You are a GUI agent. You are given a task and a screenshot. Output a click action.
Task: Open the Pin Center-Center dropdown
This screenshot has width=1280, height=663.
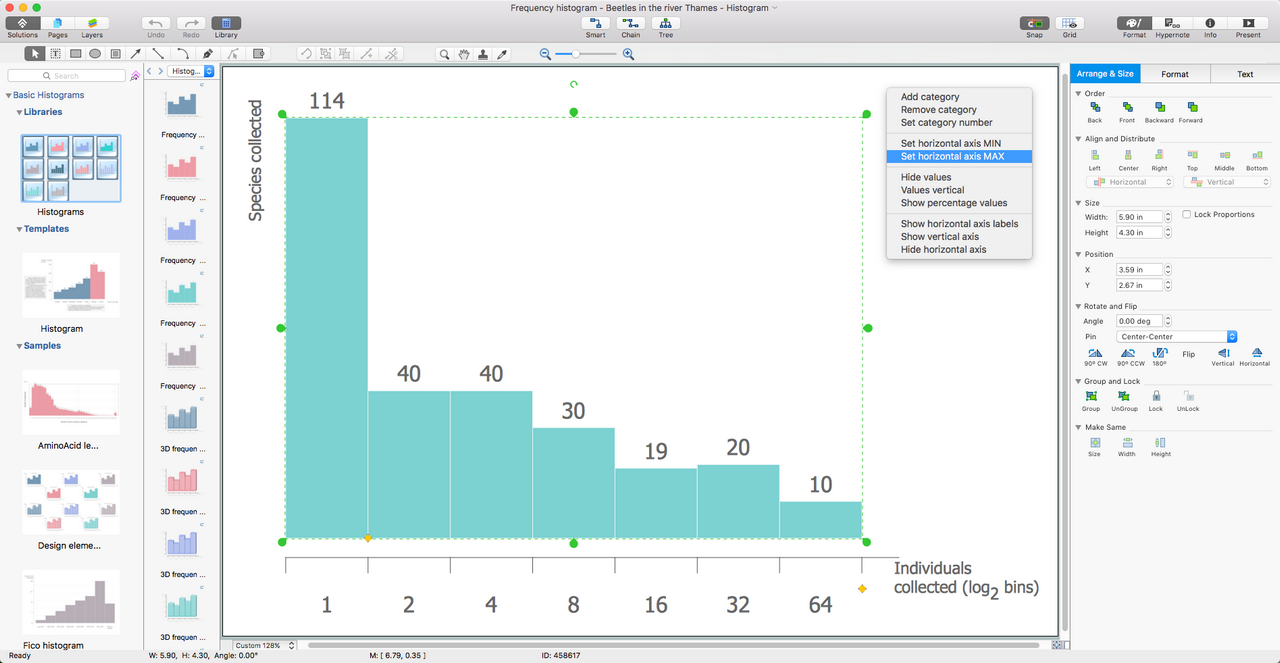(x=1178, y=337)
